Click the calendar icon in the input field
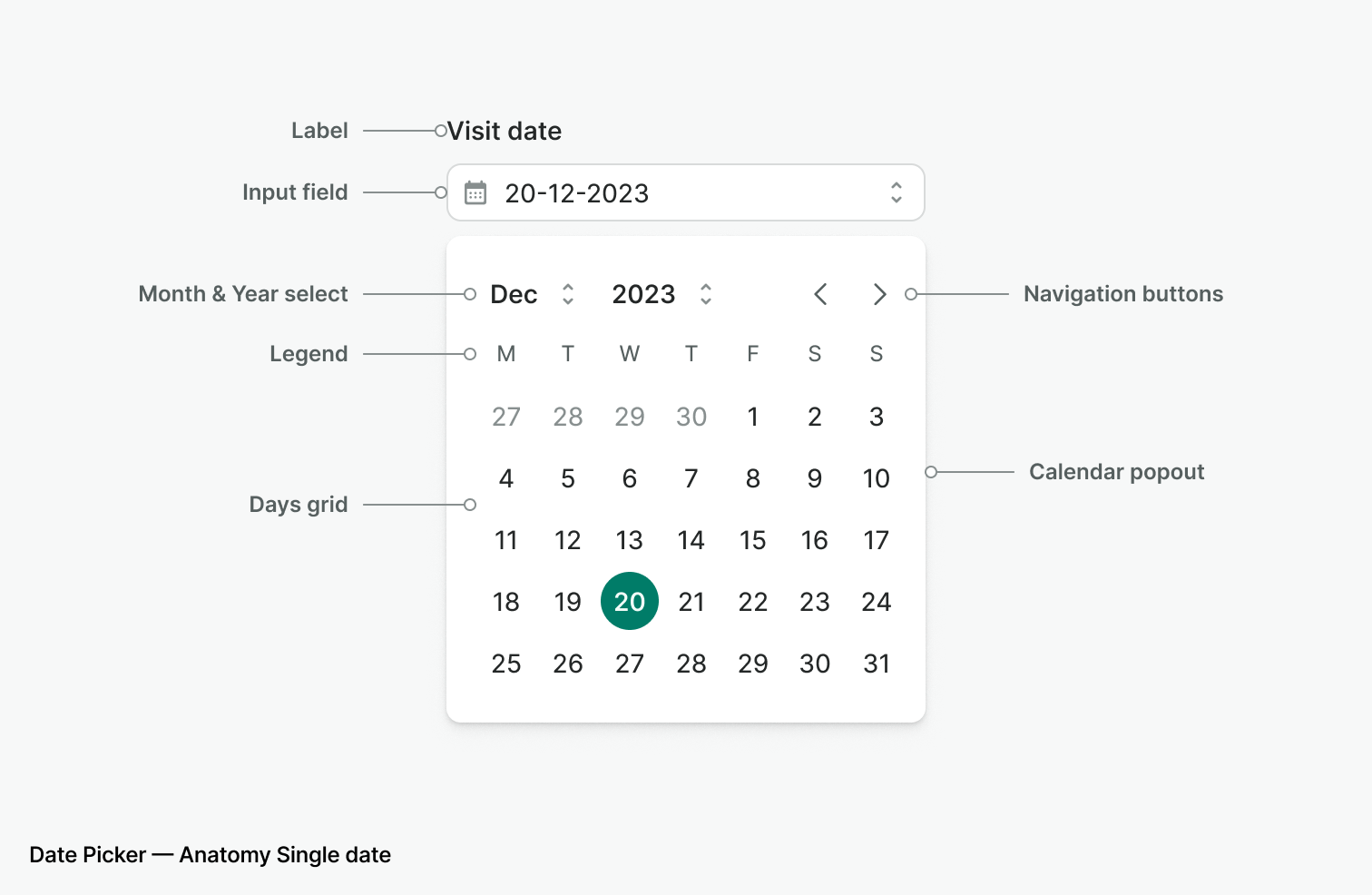The image size is (1372, 895). 475,192
